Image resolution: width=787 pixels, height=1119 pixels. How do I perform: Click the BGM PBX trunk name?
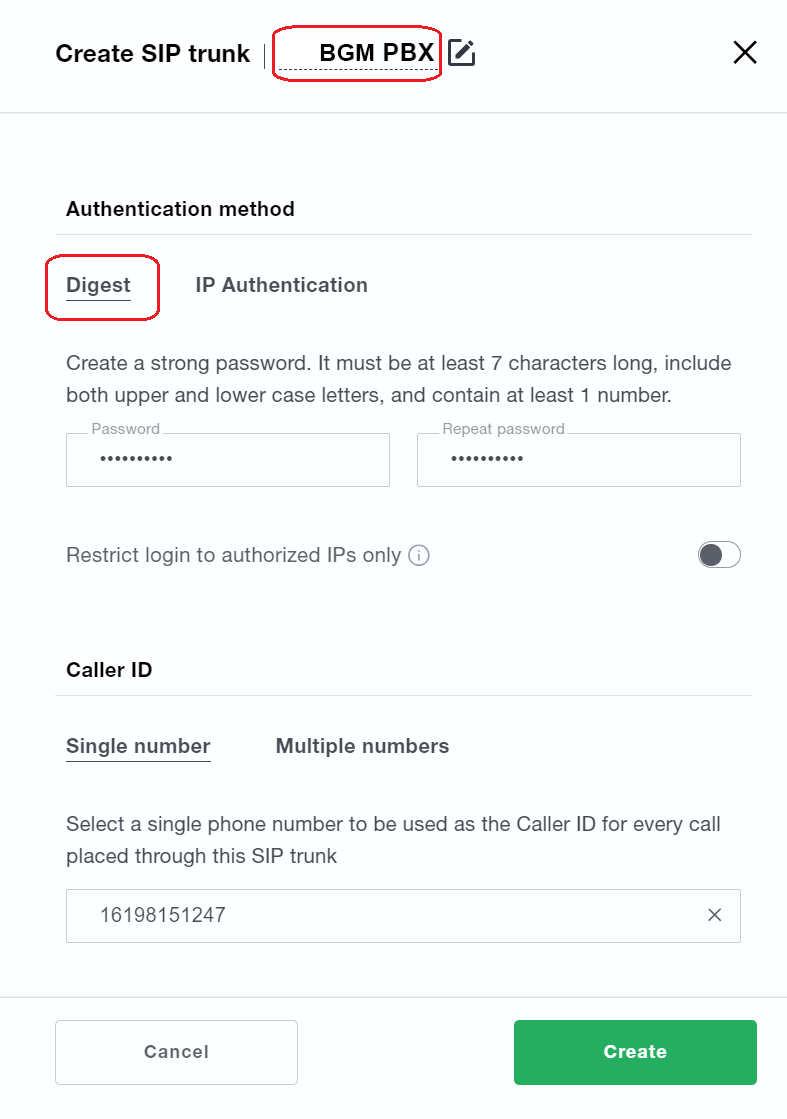coord(376,53)
